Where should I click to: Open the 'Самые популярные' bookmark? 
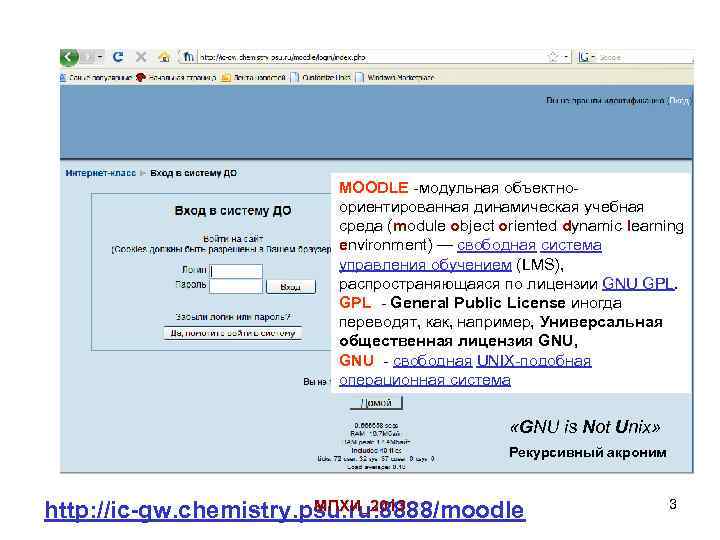(97, 78)
